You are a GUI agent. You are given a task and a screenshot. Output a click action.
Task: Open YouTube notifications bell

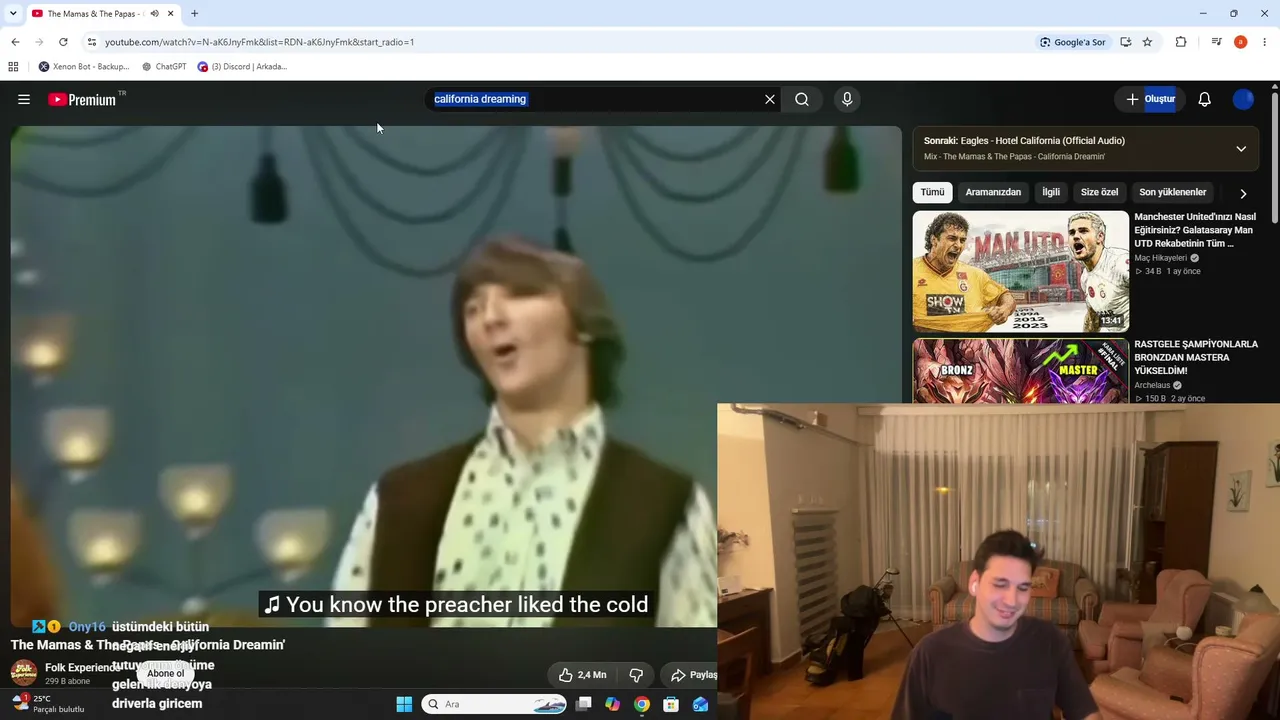[1205, 99]
